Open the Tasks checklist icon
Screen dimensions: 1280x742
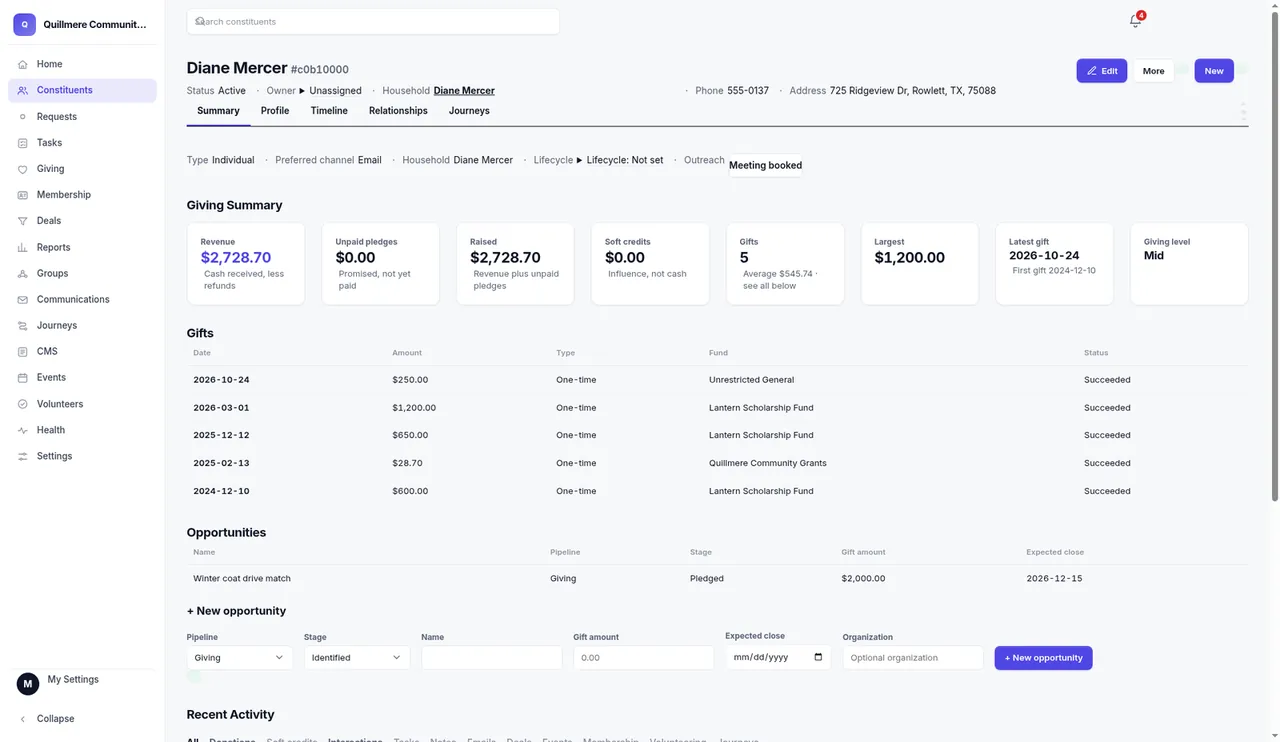pyautogui.click(x=22, y=143)
